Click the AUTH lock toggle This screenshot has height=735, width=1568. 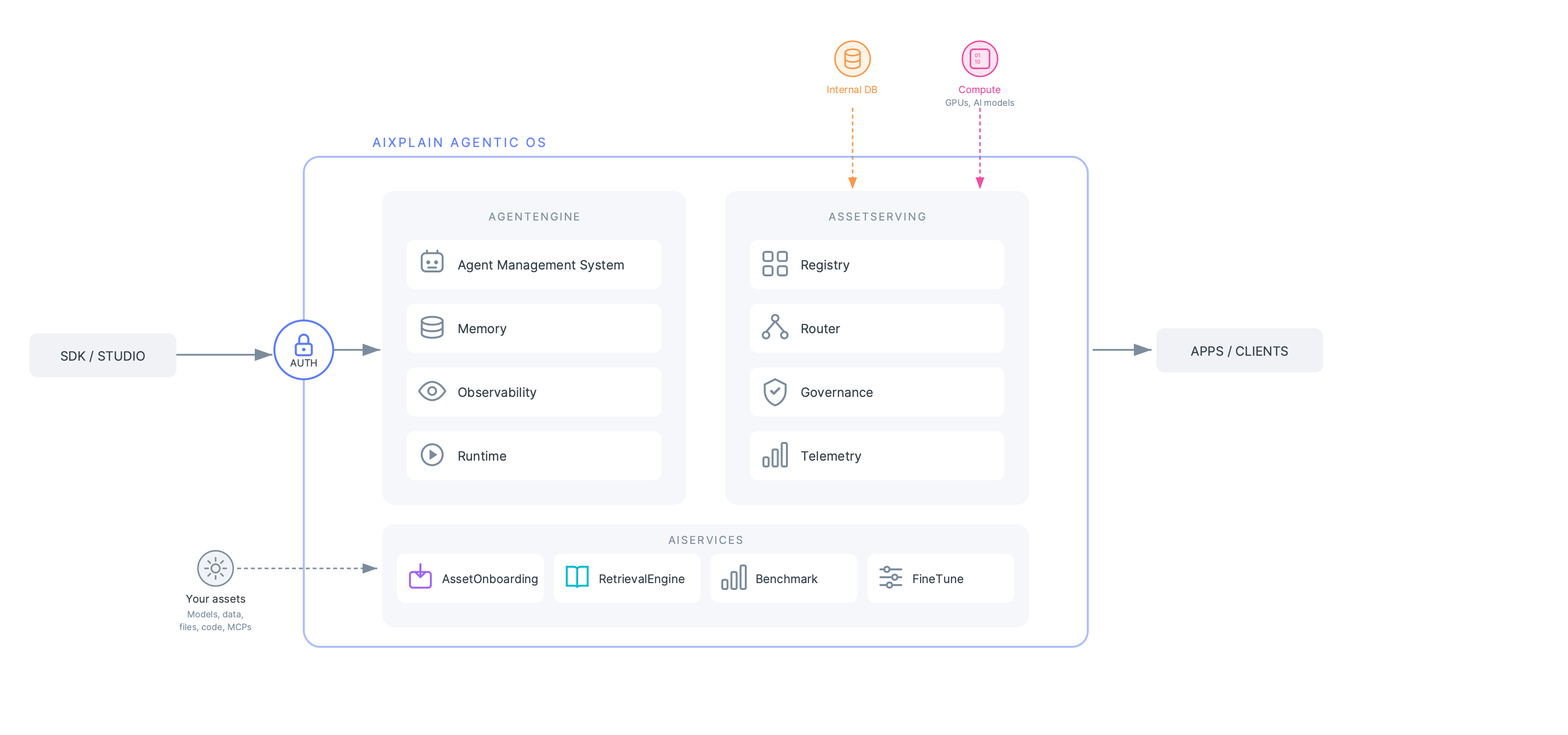coord(303,350)
